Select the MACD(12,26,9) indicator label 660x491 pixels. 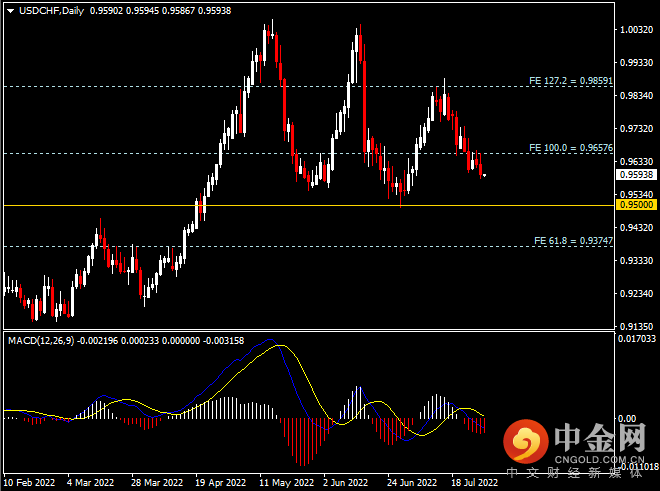pyautogui.click(x=41, y=341)
